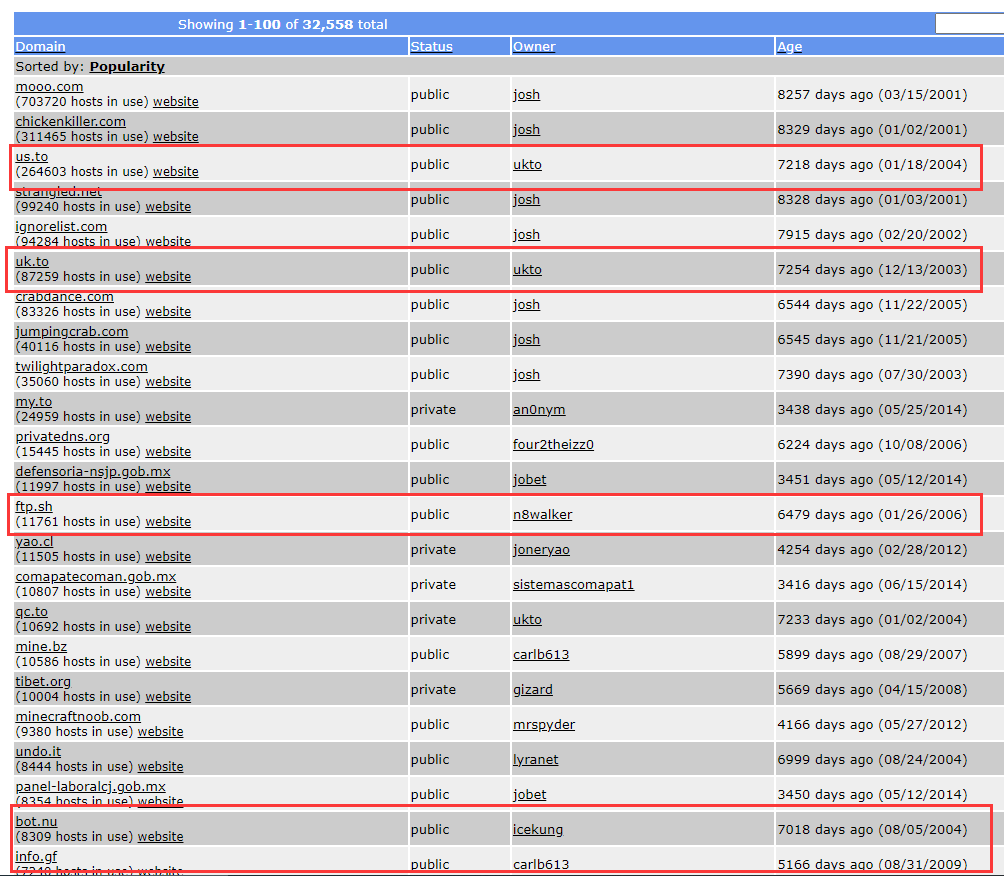The height and width of the screenshot is (876, 1004).
Task: Open the chickenkiller.com domain link
Action: 70,122
